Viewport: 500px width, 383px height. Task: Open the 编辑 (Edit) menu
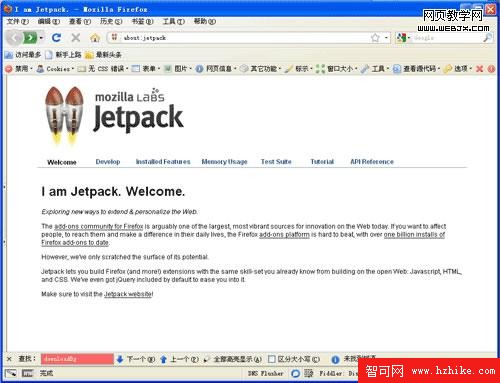49,21
